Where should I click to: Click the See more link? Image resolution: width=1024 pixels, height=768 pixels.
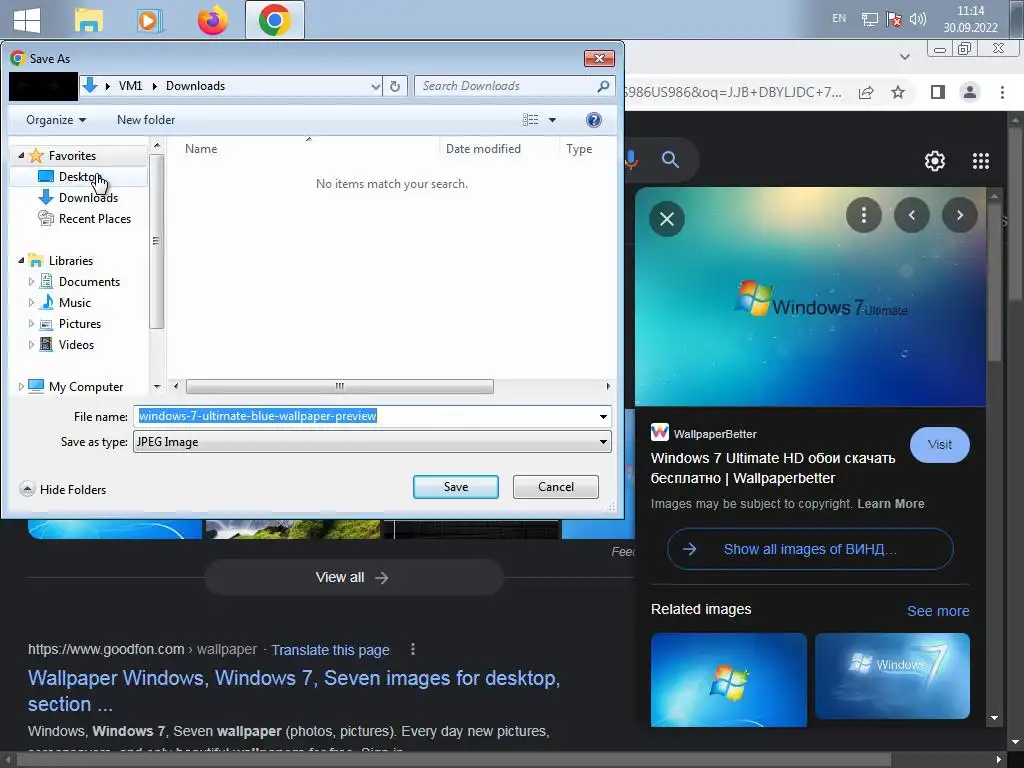938,611
